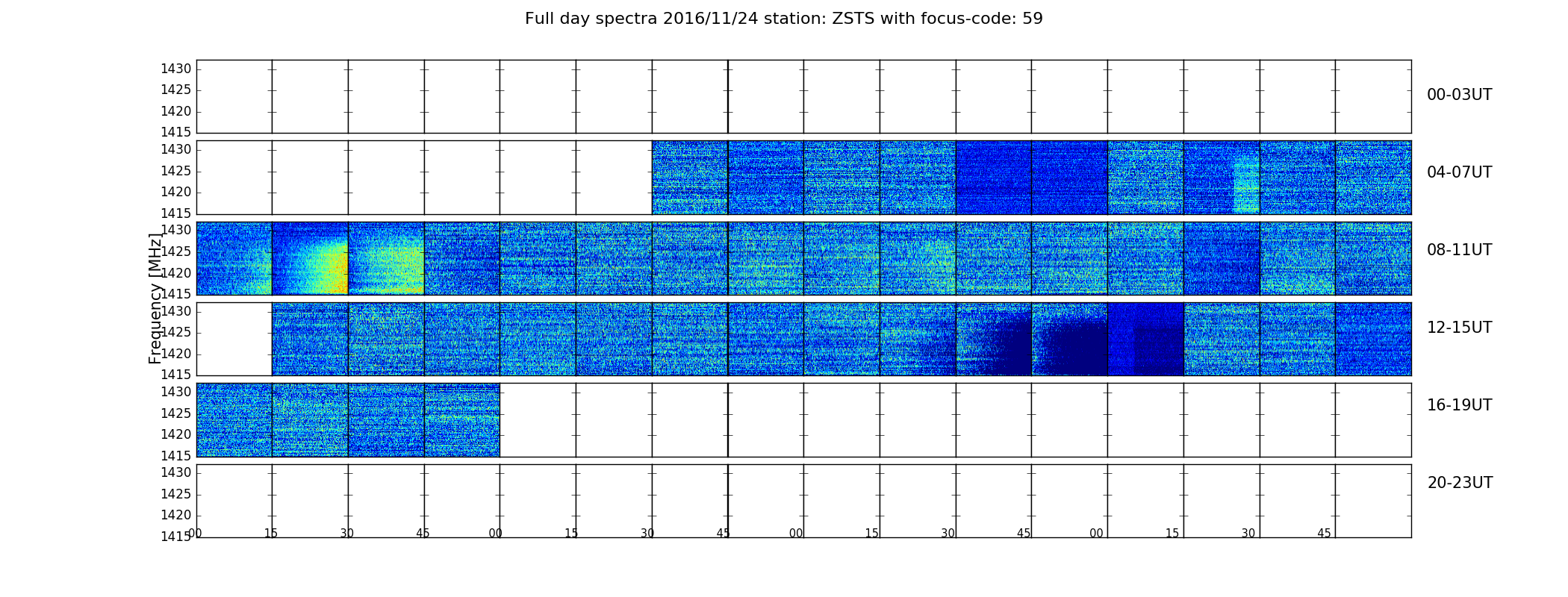Image resolution: width=1568 pixels, height=597 pixels.
Task: Select the 1420 tick label of the 20-23UT panel
Action: (x=176, y=516)
